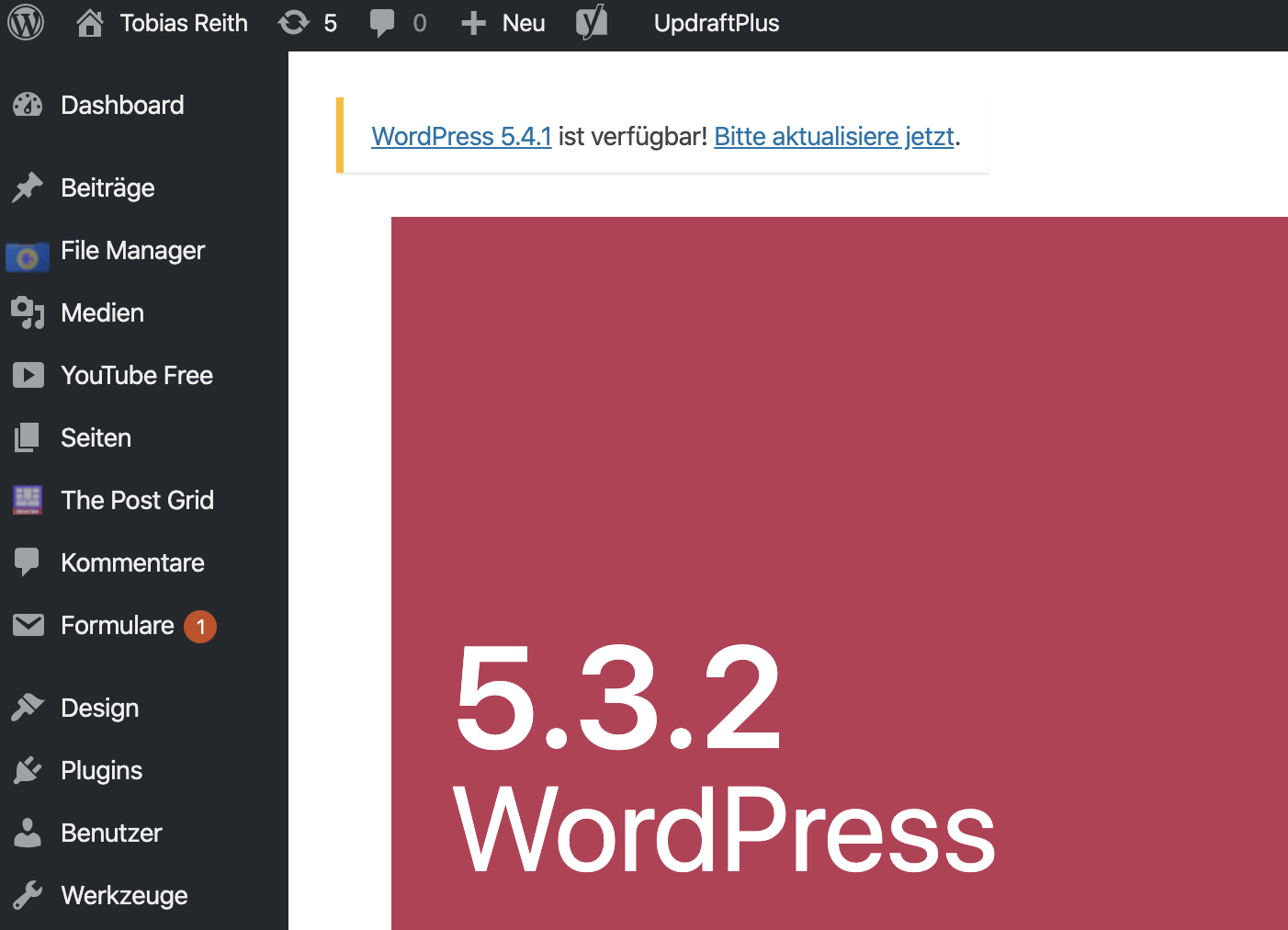Click the large WordPress heading text
The height and width of the screenshot is (930, 1288).
tap(724, 831)
